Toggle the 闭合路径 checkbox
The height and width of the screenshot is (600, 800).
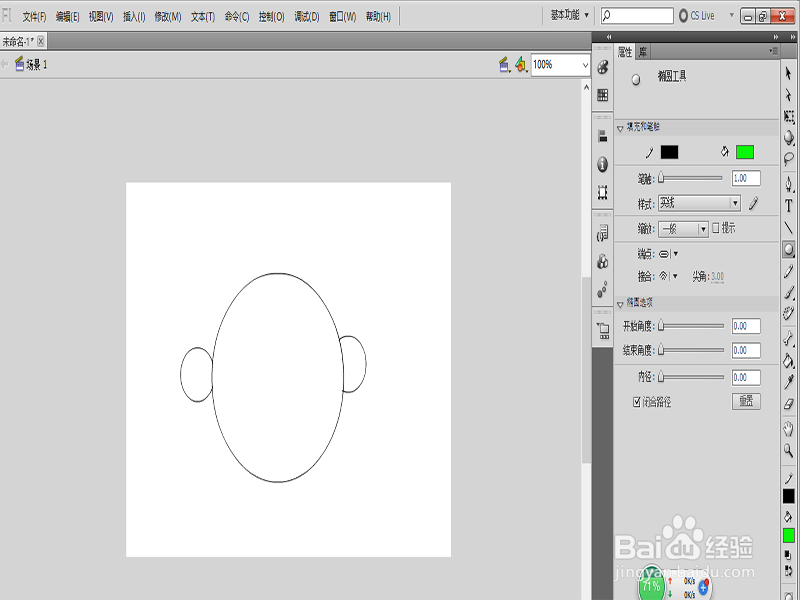(637, 402)
